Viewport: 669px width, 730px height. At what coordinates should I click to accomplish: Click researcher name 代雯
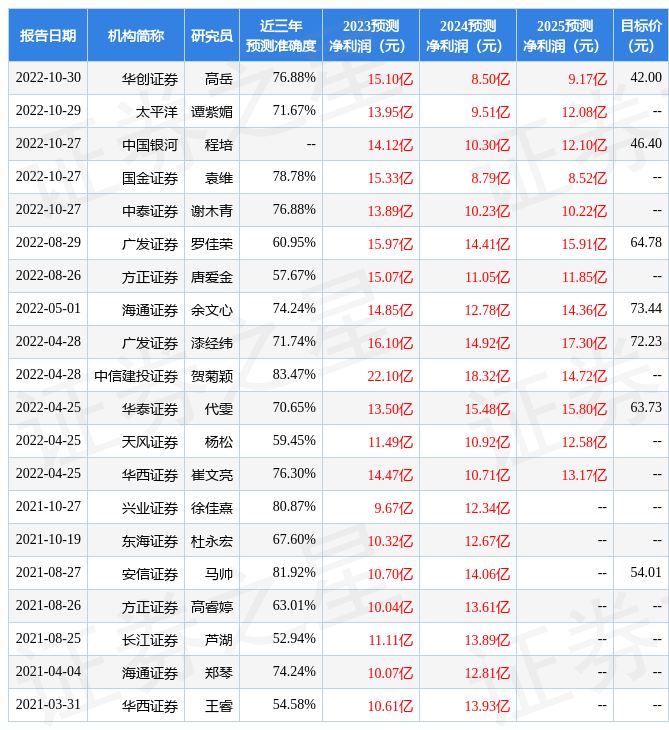[218, 410]
